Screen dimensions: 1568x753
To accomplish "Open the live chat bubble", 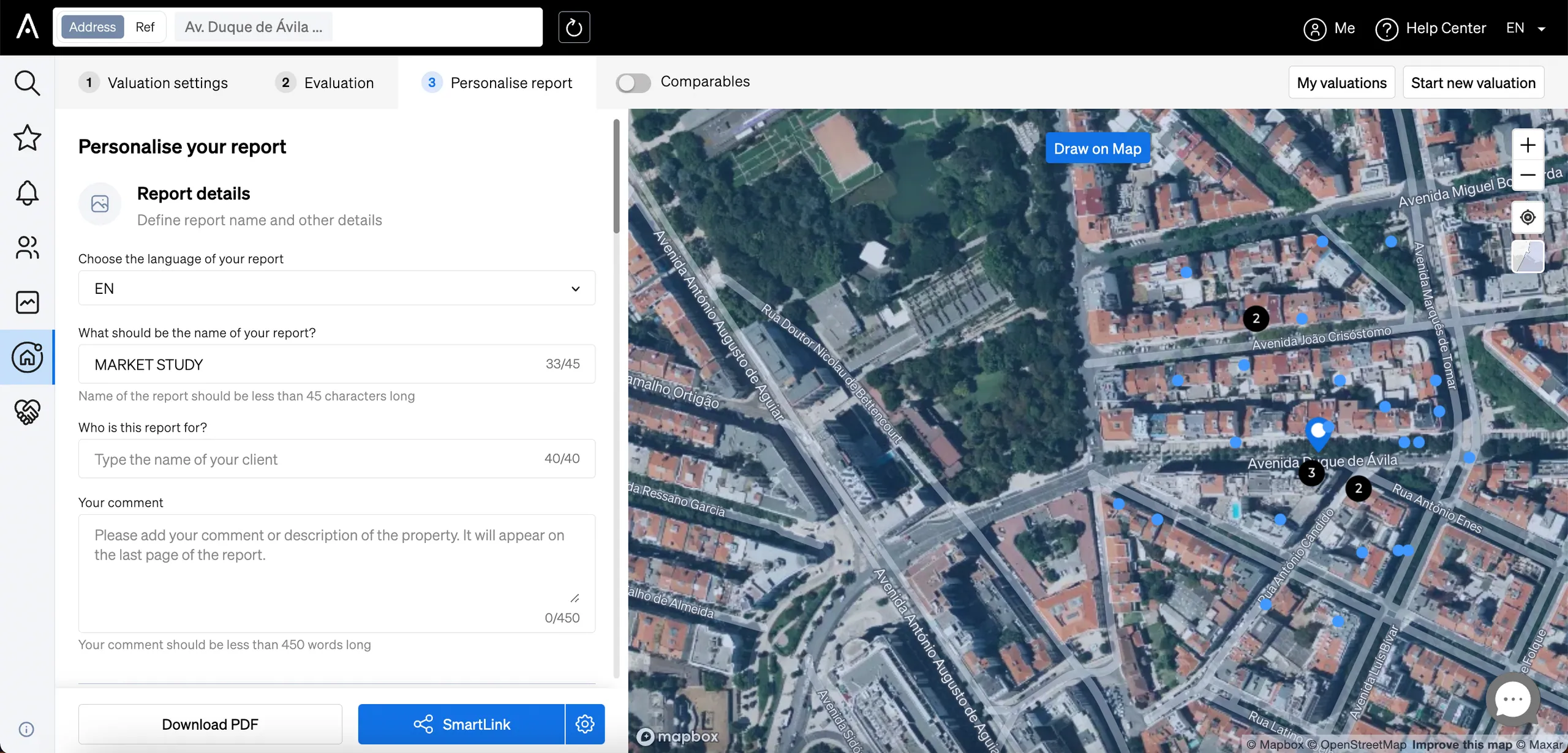I will 1512,699.
